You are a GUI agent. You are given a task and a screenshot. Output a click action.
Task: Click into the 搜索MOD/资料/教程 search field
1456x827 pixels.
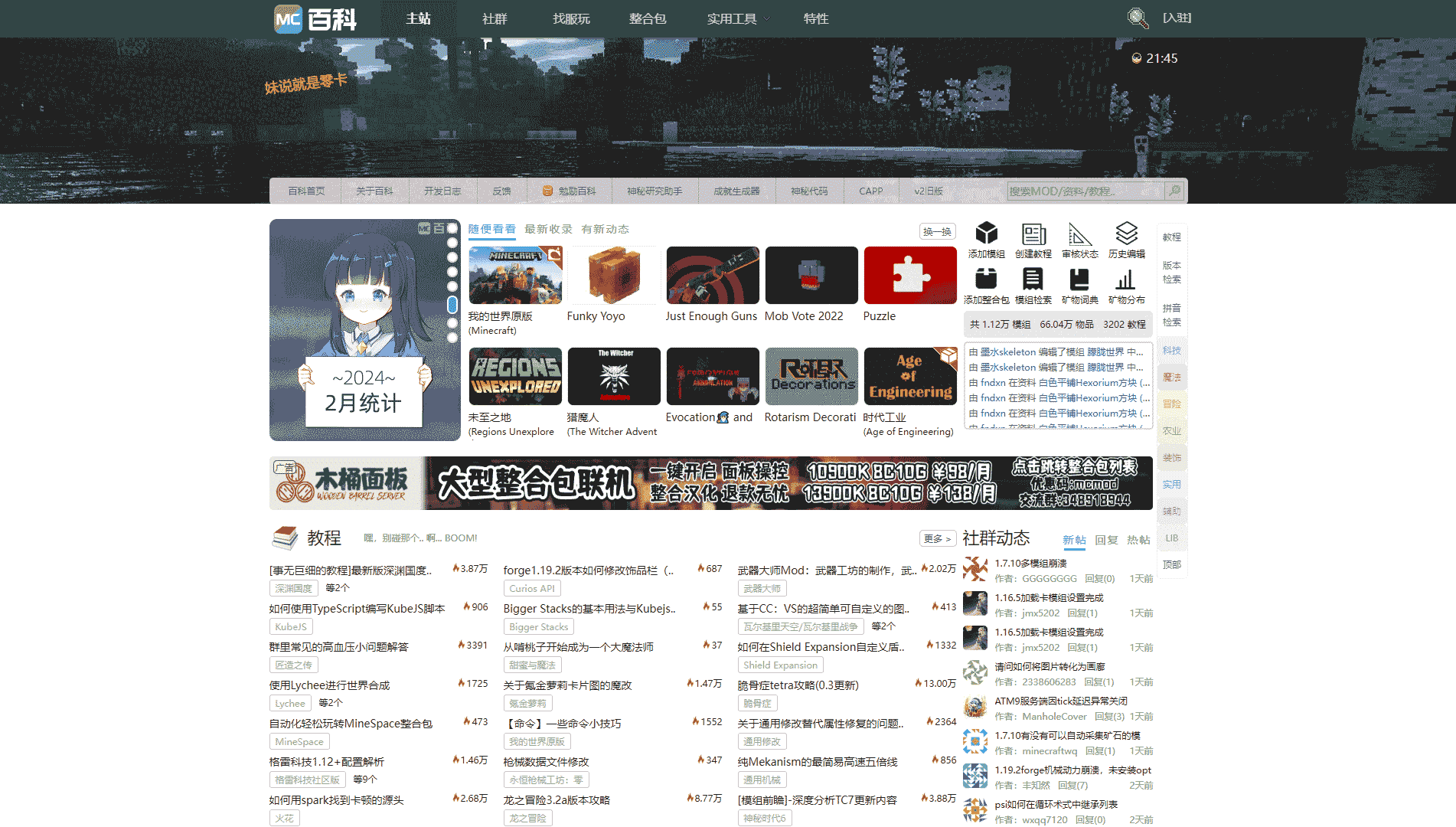pyautogui.click(x=1085, y=191)
